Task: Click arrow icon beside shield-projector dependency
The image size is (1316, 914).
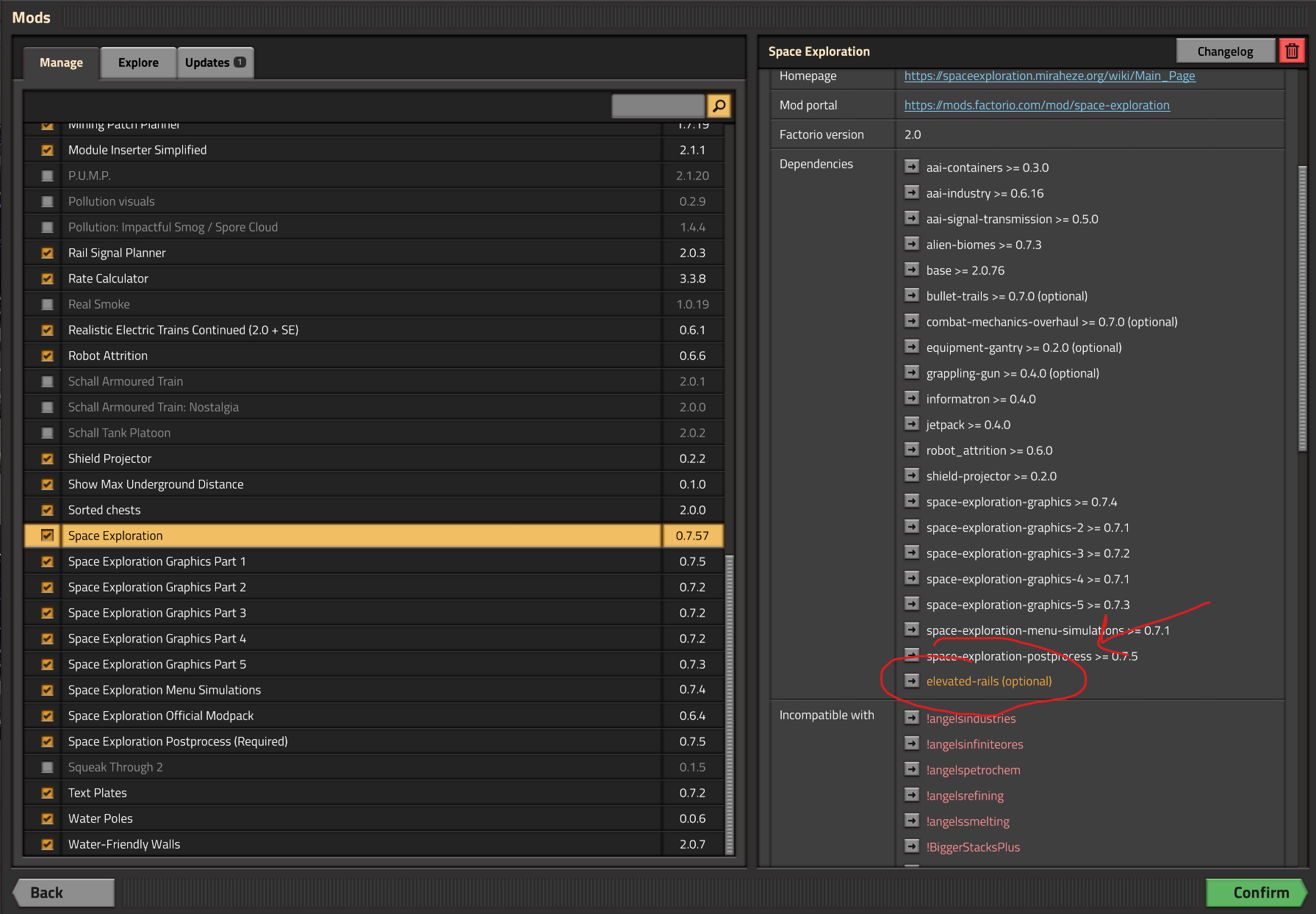Action: point(912,475)
